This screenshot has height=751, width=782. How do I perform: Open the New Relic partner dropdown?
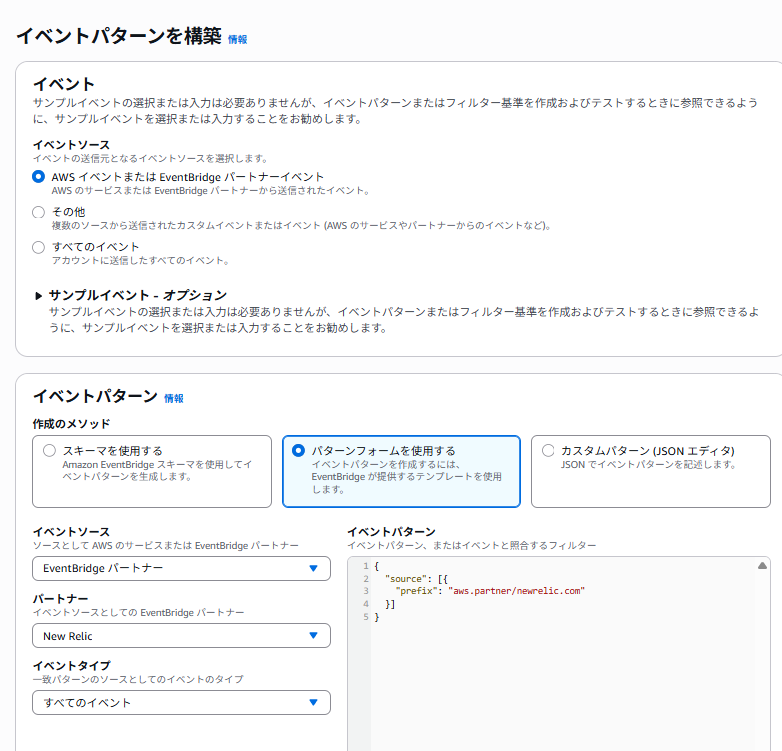pyautogui.click(x=181, y=635)
